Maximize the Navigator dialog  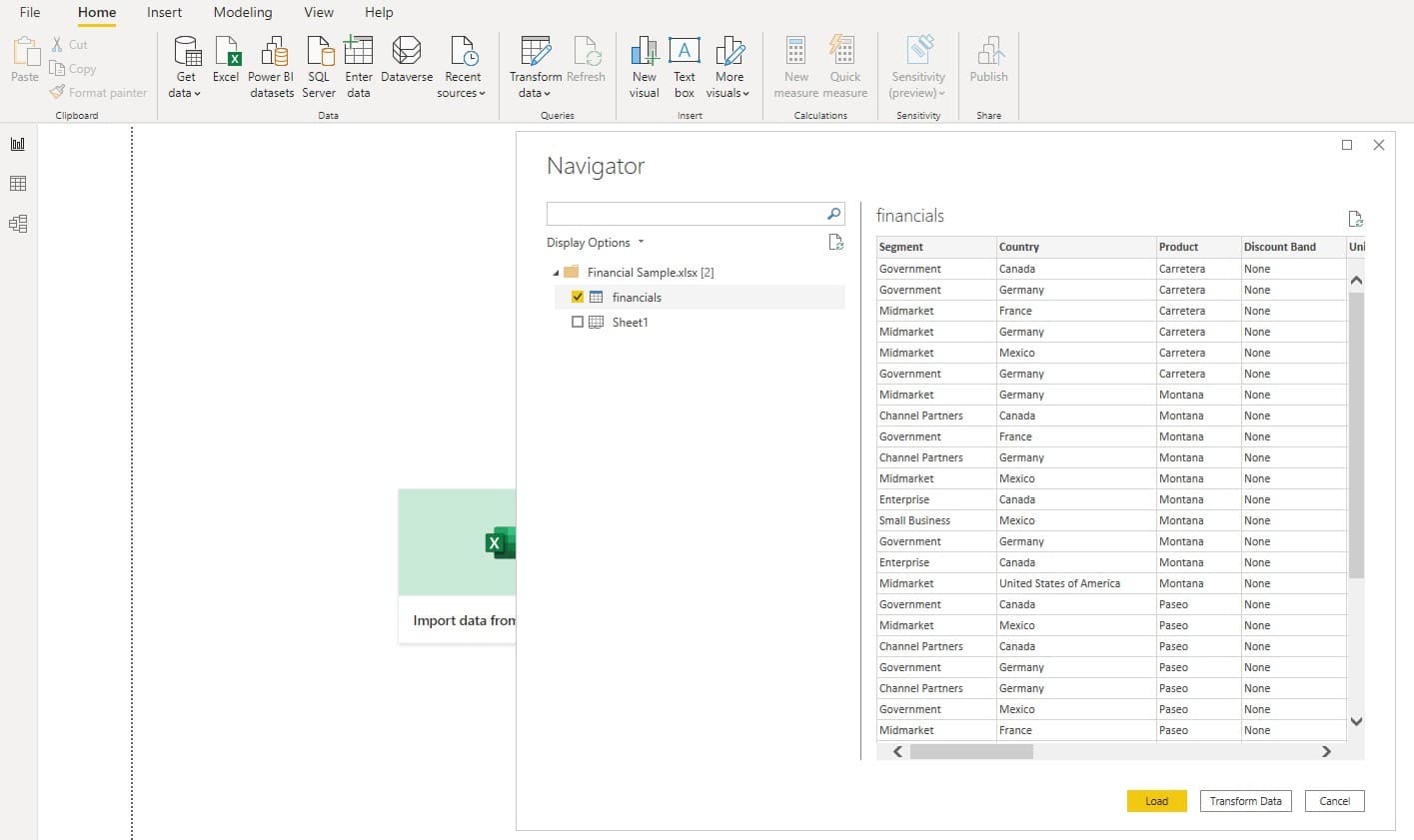coord(1347,145)
